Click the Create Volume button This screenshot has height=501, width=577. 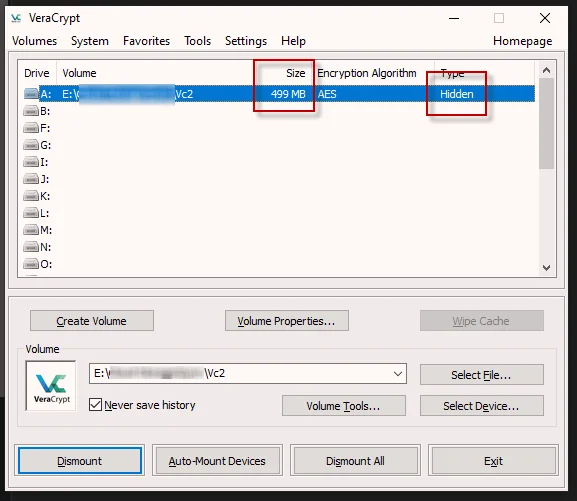tap(92, 321)
